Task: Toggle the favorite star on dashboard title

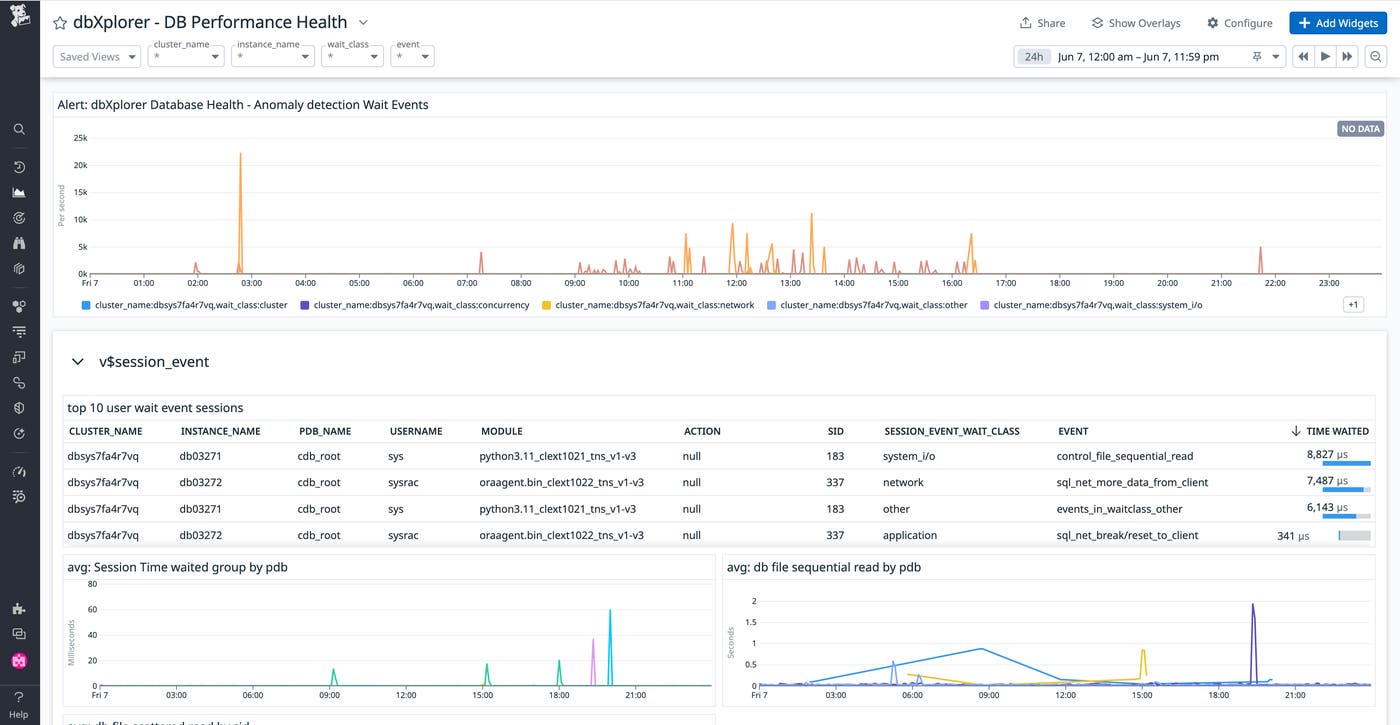Action: tap(59, 21)
